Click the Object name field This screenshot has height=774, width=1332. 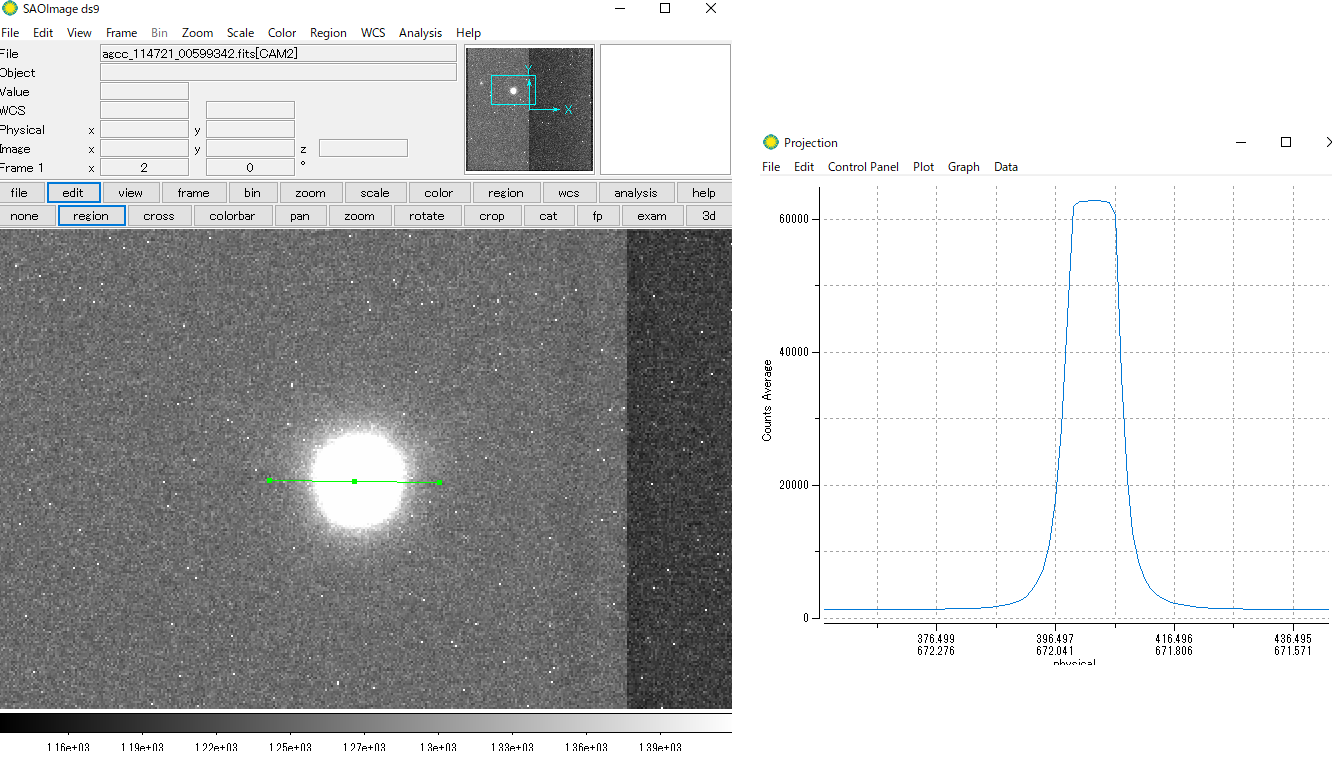point(278,73)
